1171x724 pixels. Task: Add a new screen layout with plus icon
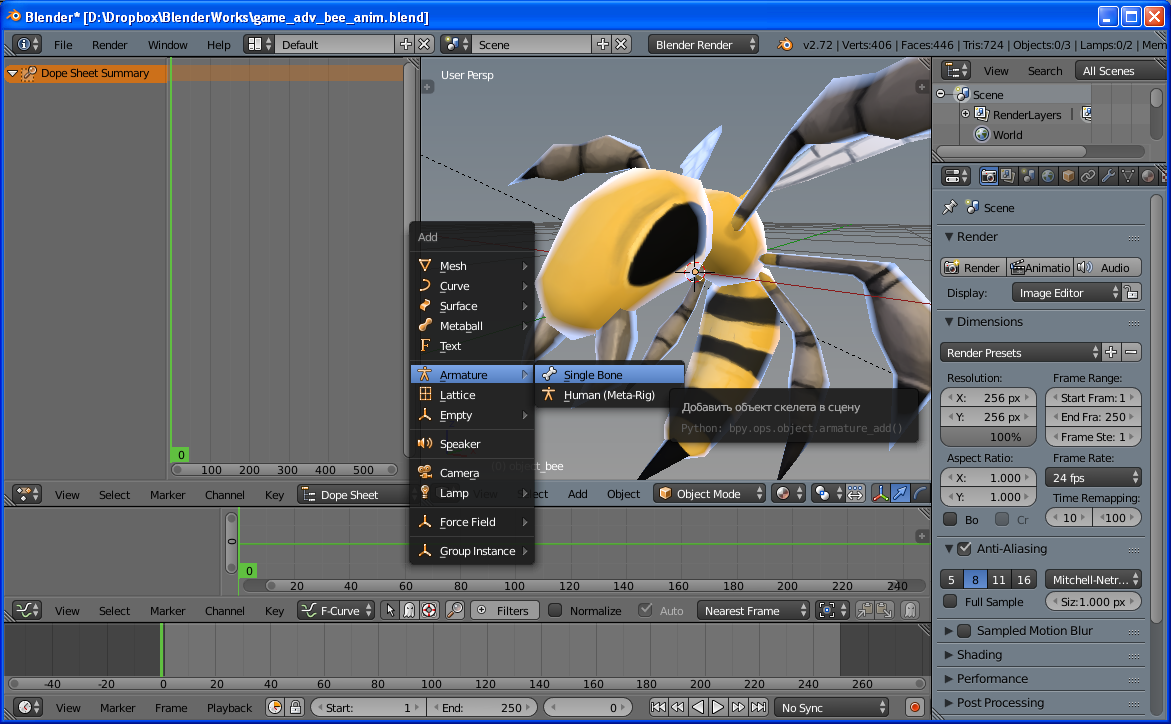pos(406,44)
